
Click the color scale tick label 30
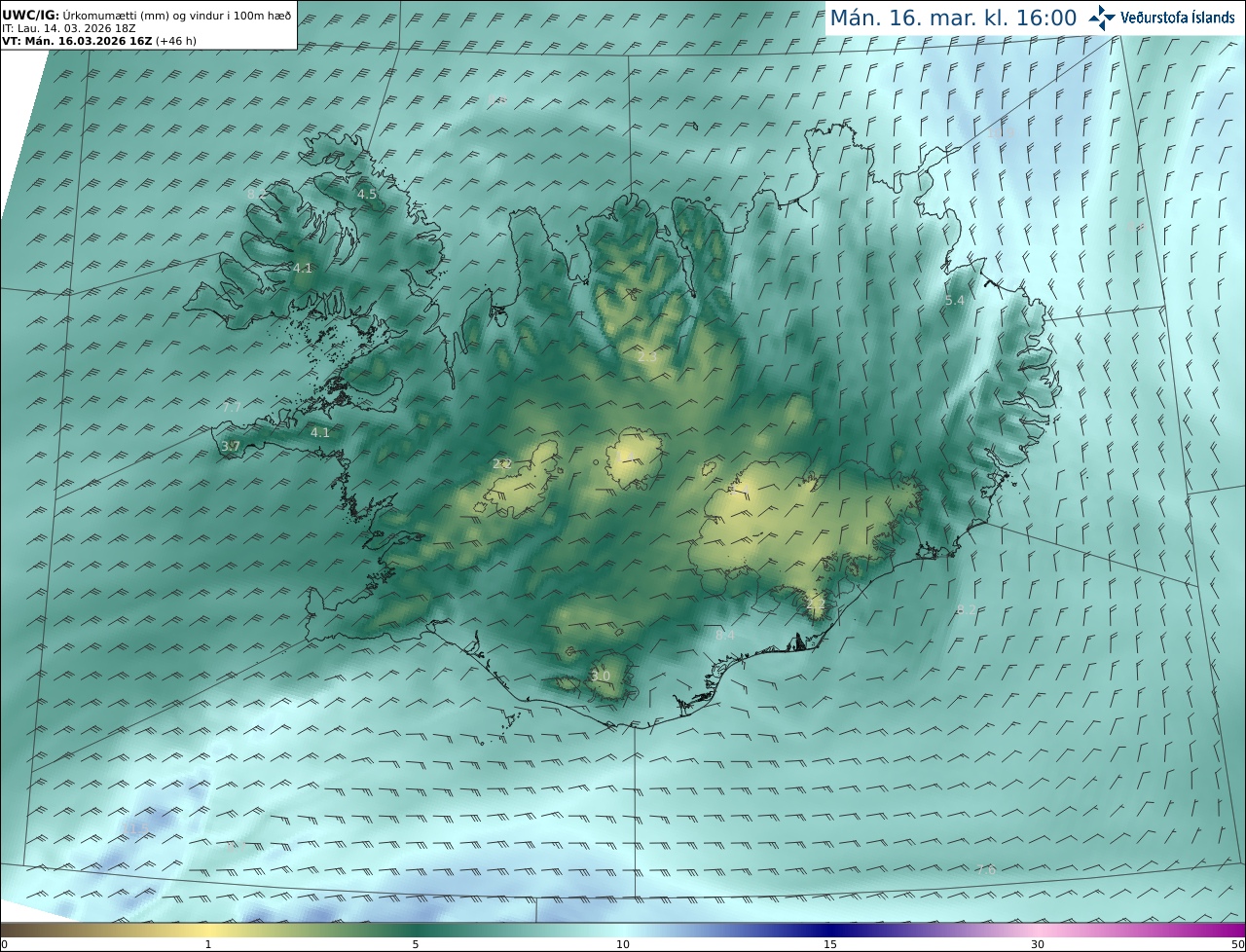pyautogui.click(x=1038, y=944)
